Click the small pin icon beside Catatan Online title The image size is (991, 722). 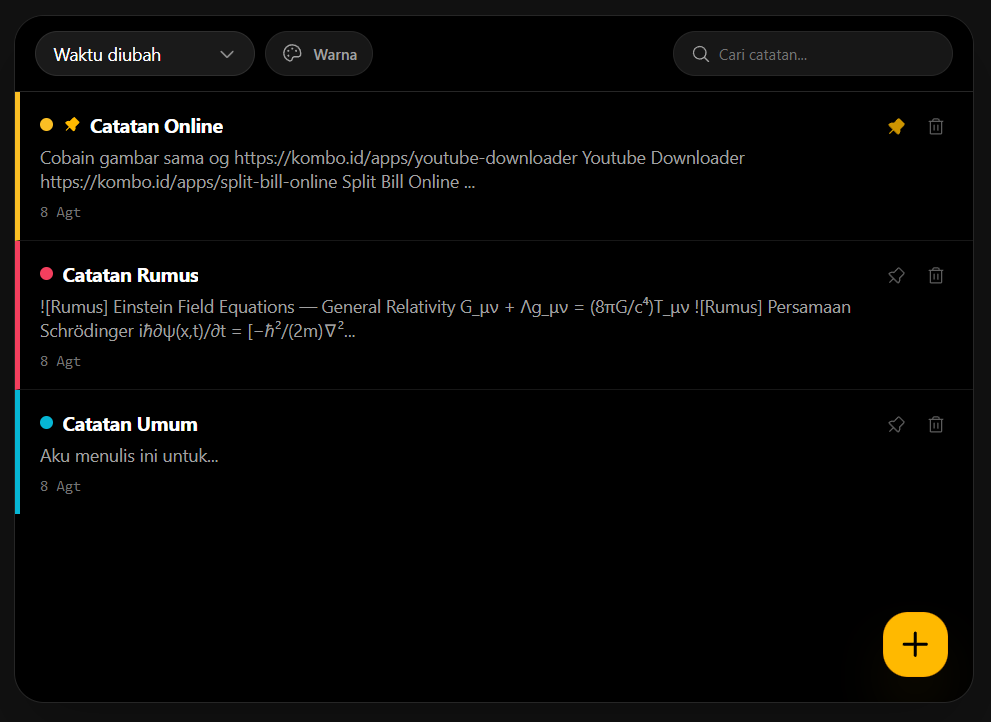coord(72,125)
